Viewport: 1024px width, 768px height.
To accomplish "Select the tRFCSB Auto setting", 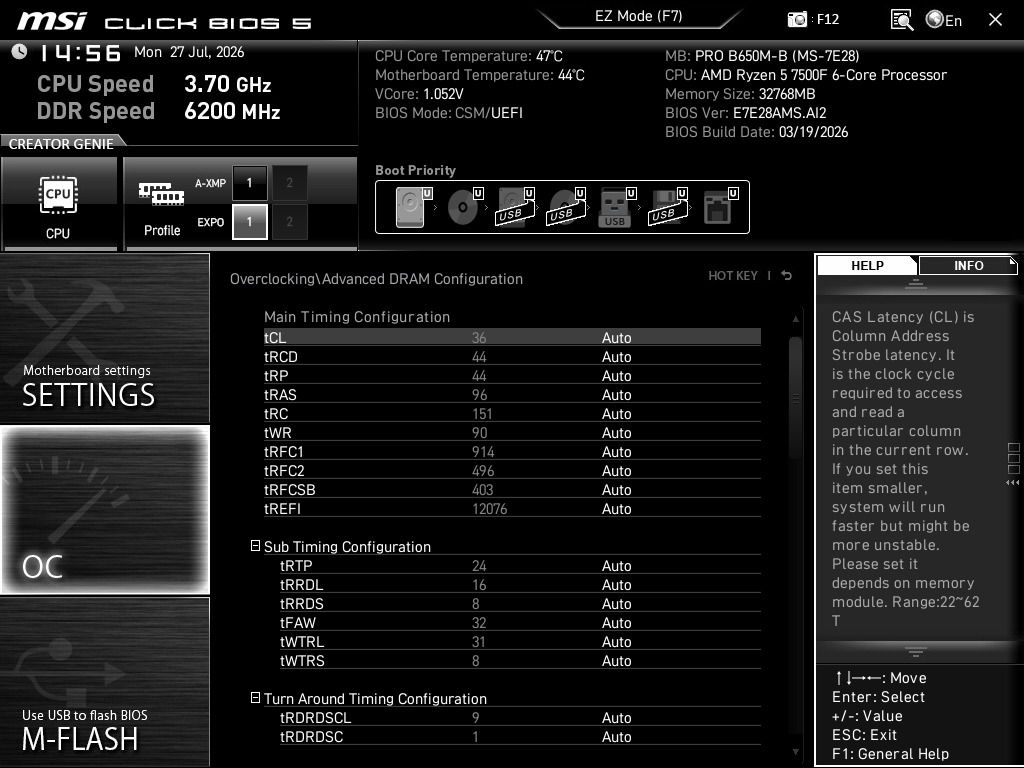I will coord(616,489).
